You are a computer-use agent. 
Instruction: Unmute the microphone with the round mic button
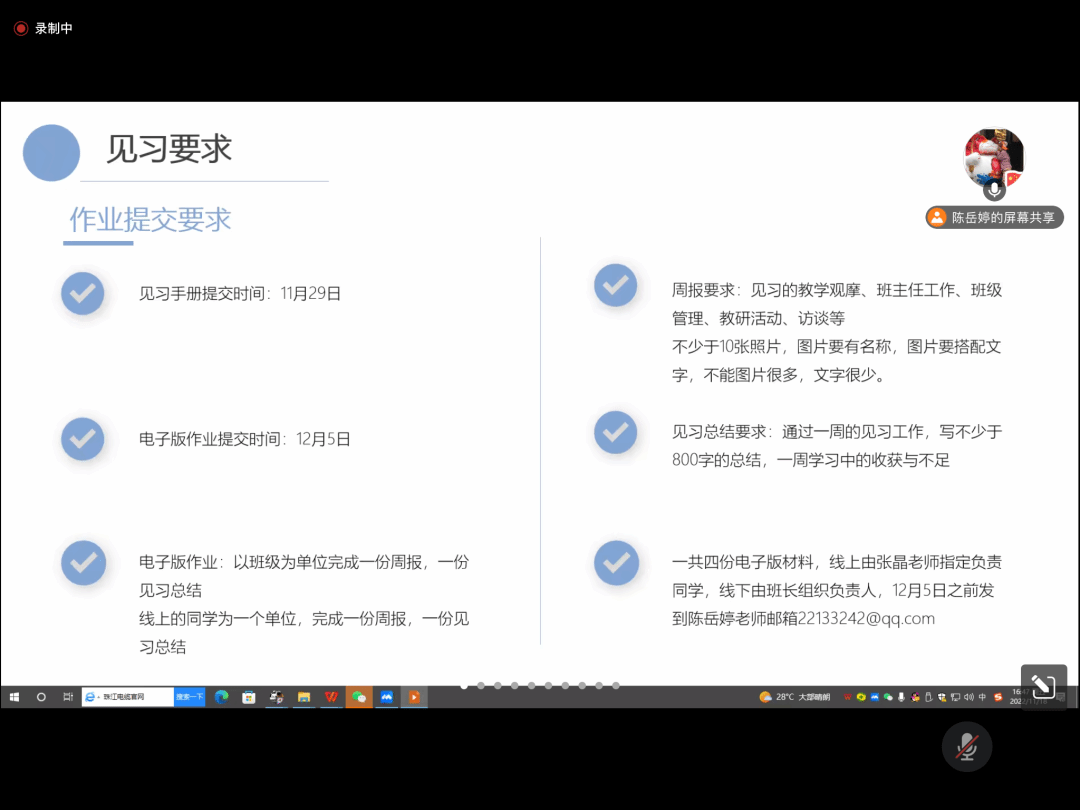coord(966,746)
